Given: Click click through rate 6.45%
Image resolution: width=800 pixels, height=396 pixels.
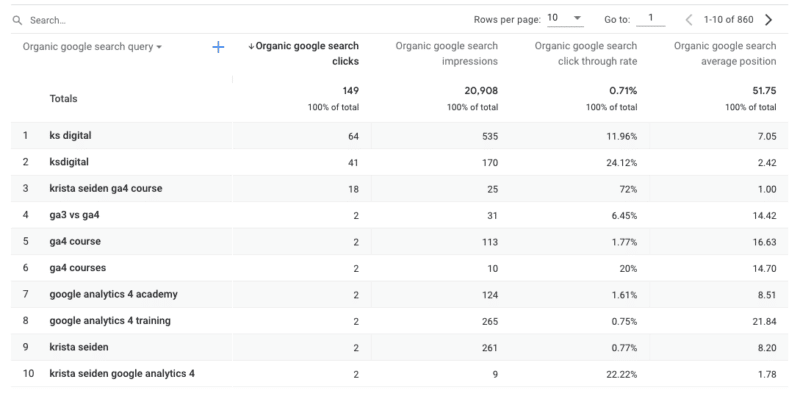Looking at the screenshot, I should pos(624,216).
